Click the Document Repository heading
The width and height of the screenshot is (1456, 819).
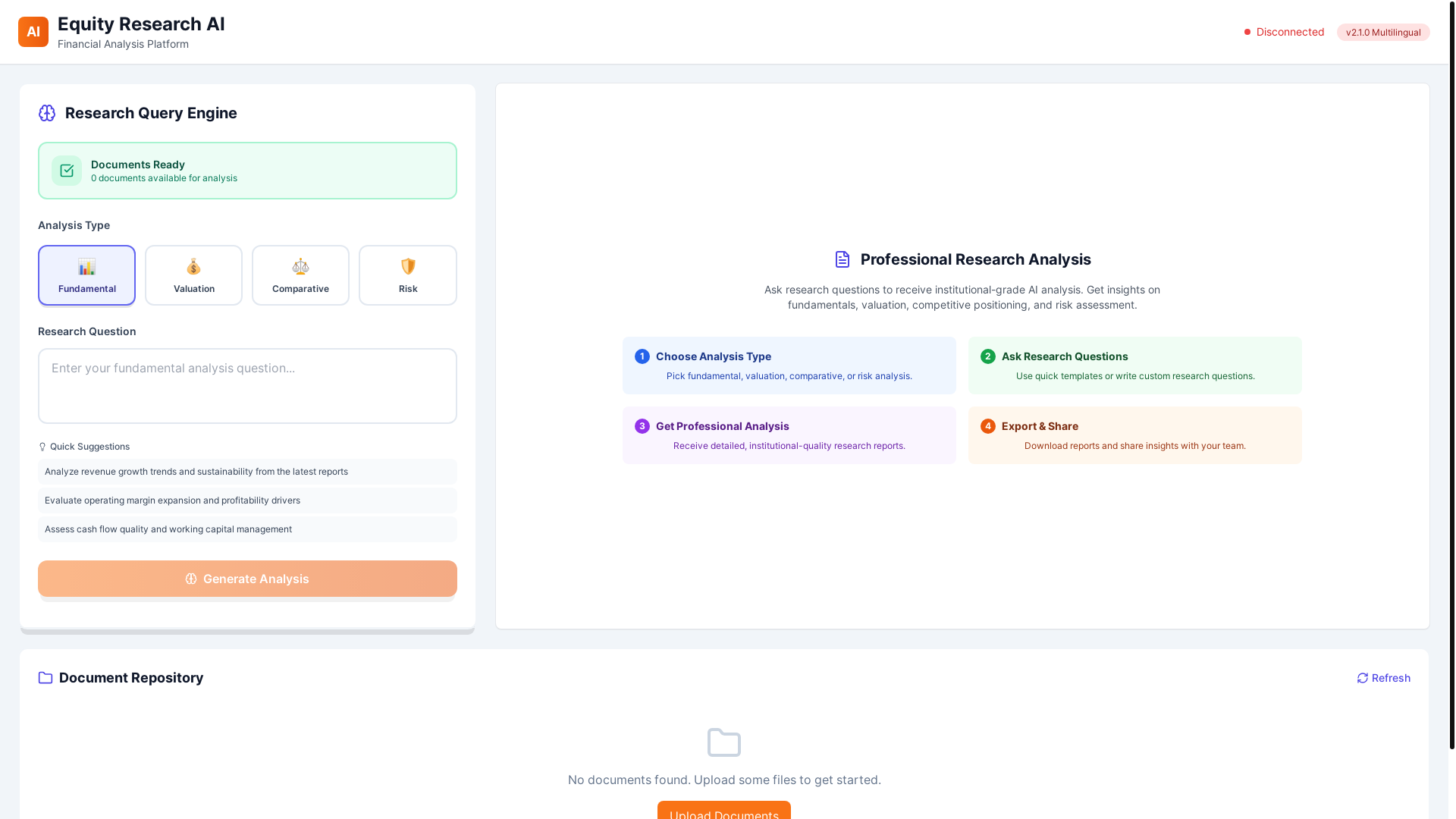(131, 678)
